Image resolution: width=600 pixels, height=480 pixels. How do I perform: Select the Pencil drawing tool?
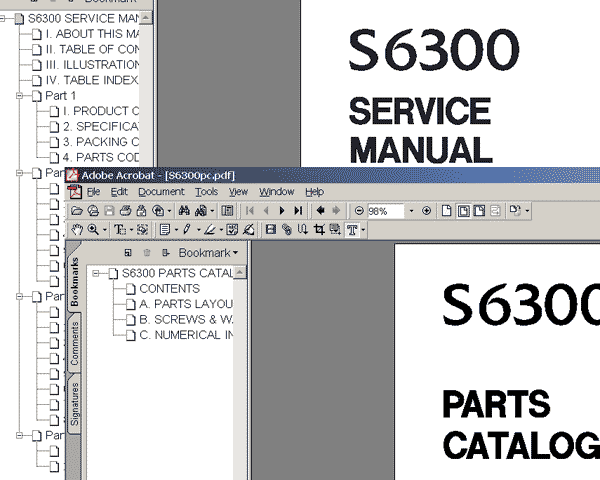point(187,230)
